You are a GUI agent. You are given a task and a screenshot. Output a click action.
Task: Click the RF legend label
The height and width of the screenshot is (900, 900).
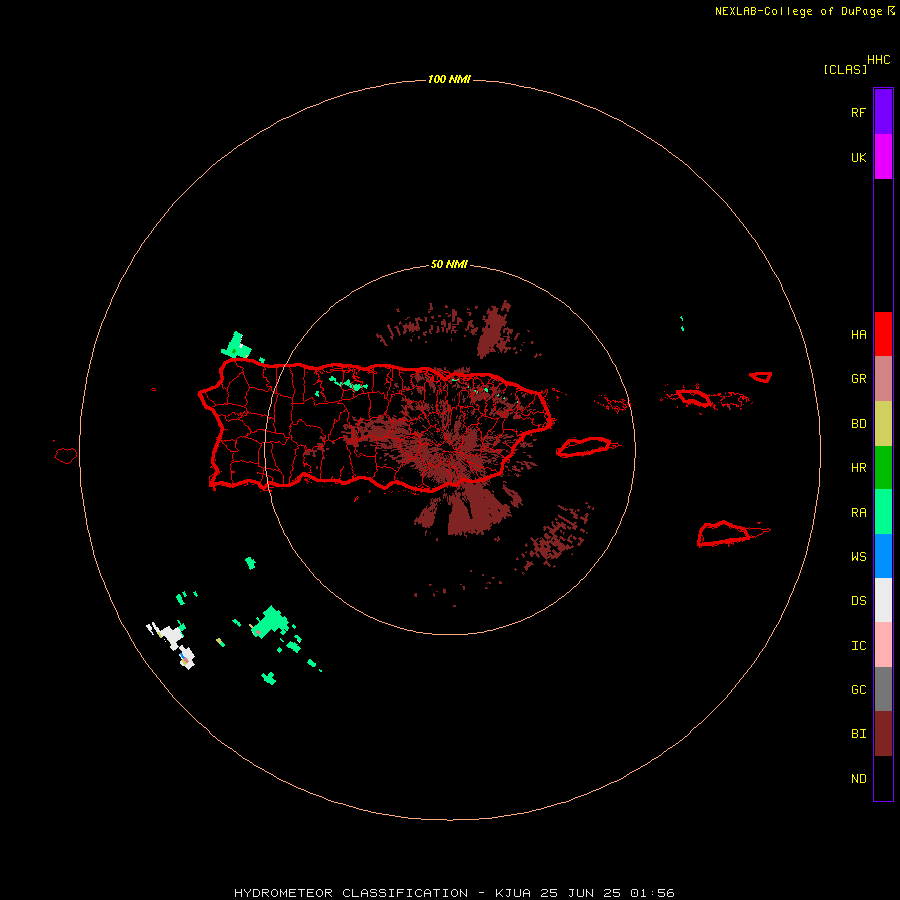click(x=858, y=112)
